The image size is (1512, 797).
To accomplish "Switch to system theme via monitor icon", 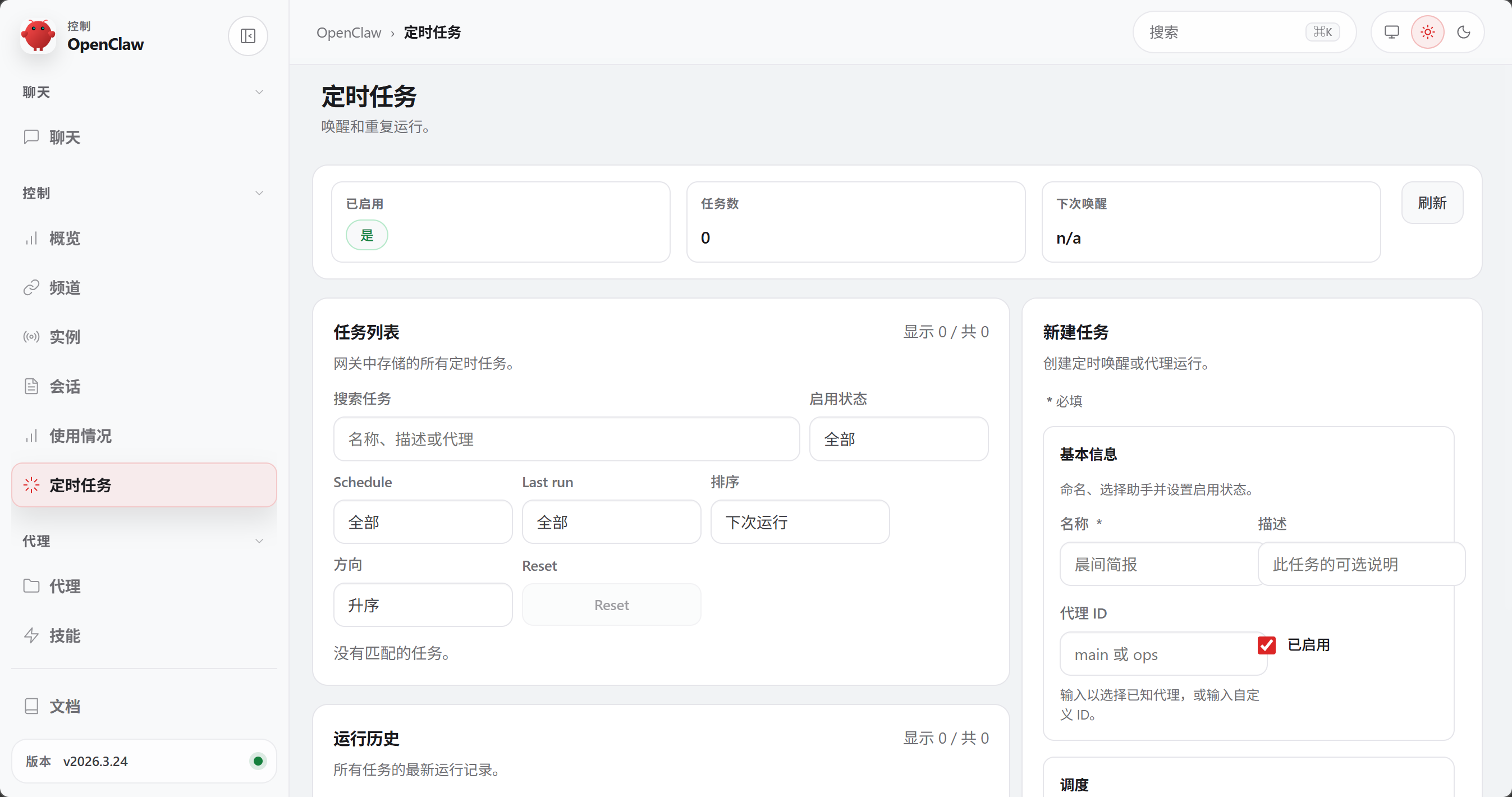I will pos(1391,33).
